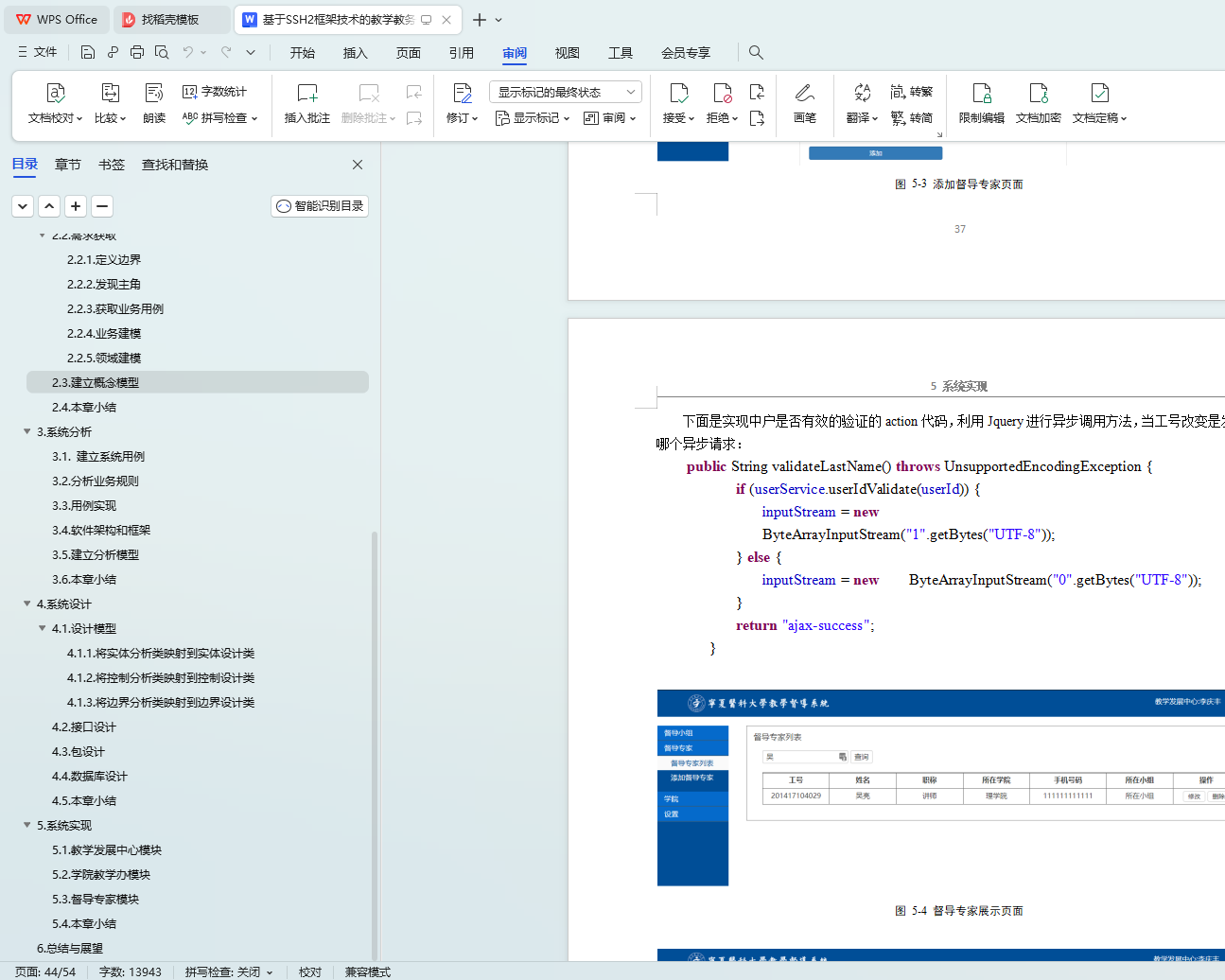Click the 智能识别目录 button
The image size is (1225, 980).
(320, 206)
